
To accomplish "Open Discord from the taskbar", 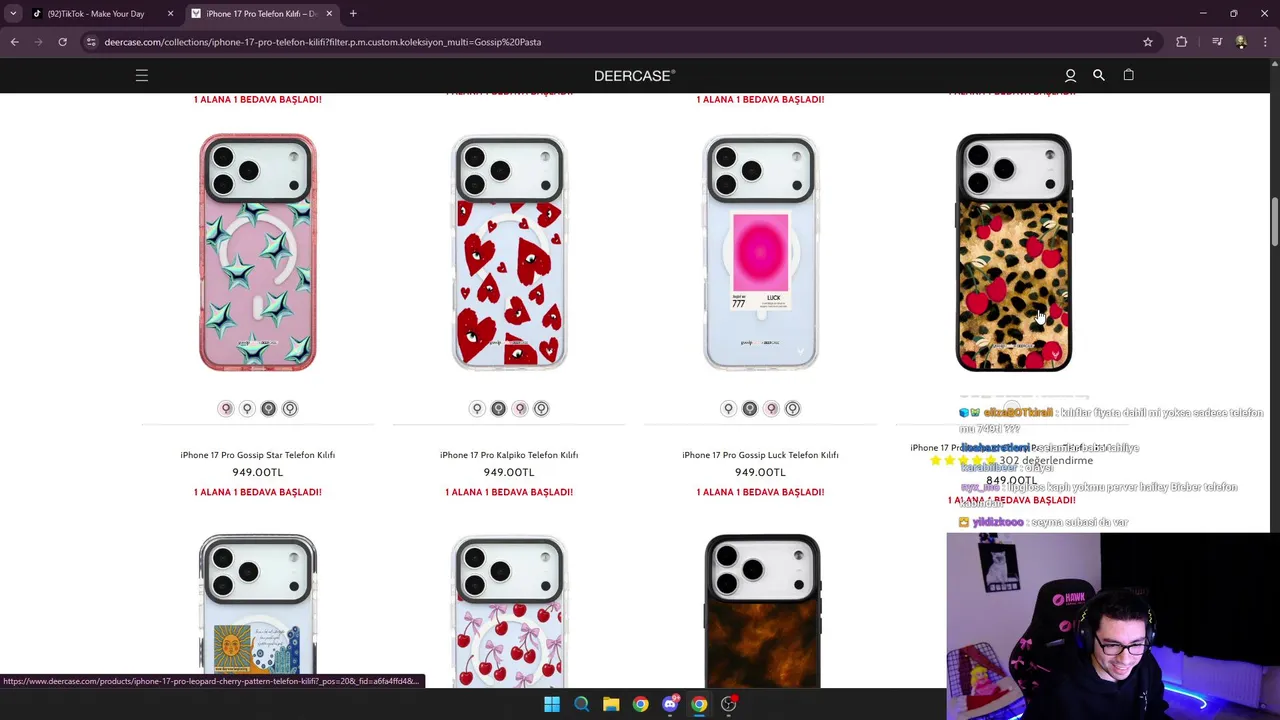I will click(670, 704).
